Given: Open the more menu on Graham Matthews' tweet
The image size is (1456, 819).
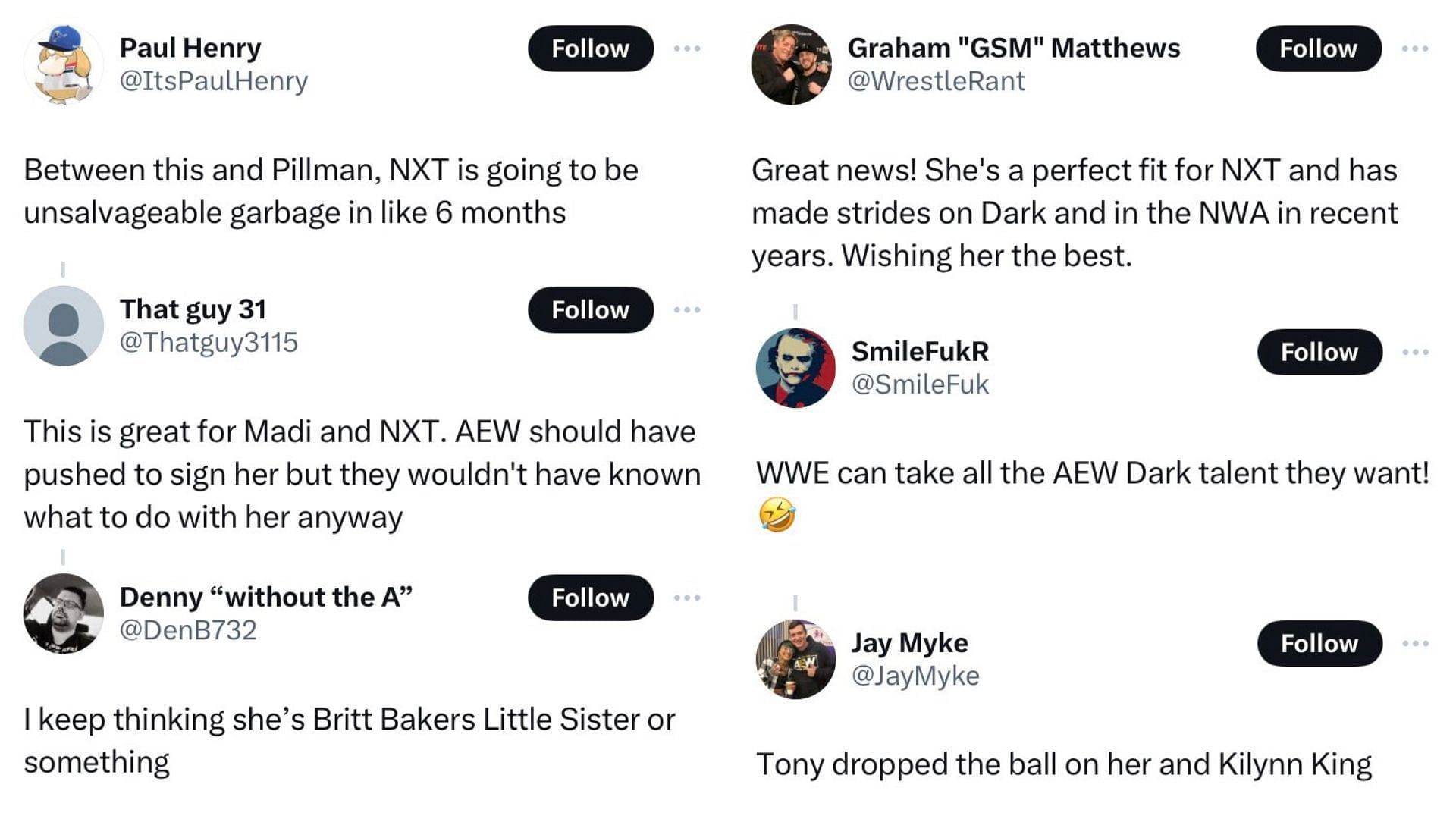Looking at the screenshot, I should coord(1415,49).
